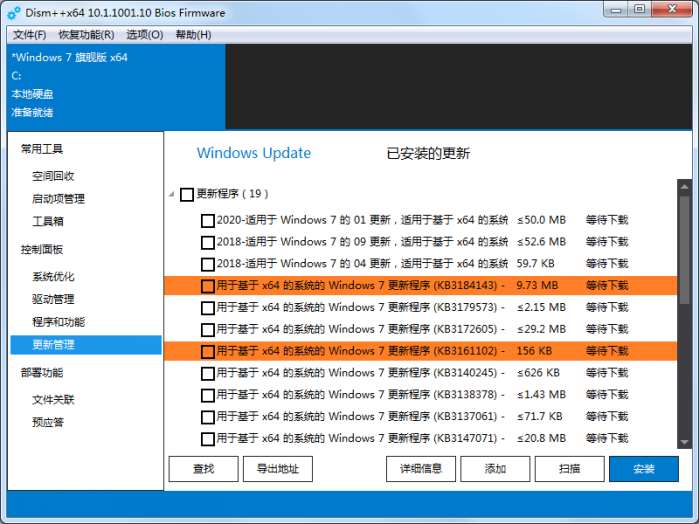Viewport: 699px width, 524px height.
Task: Open 详细信息 for the update
Action: pyautogui.click(x=421, y=469)
